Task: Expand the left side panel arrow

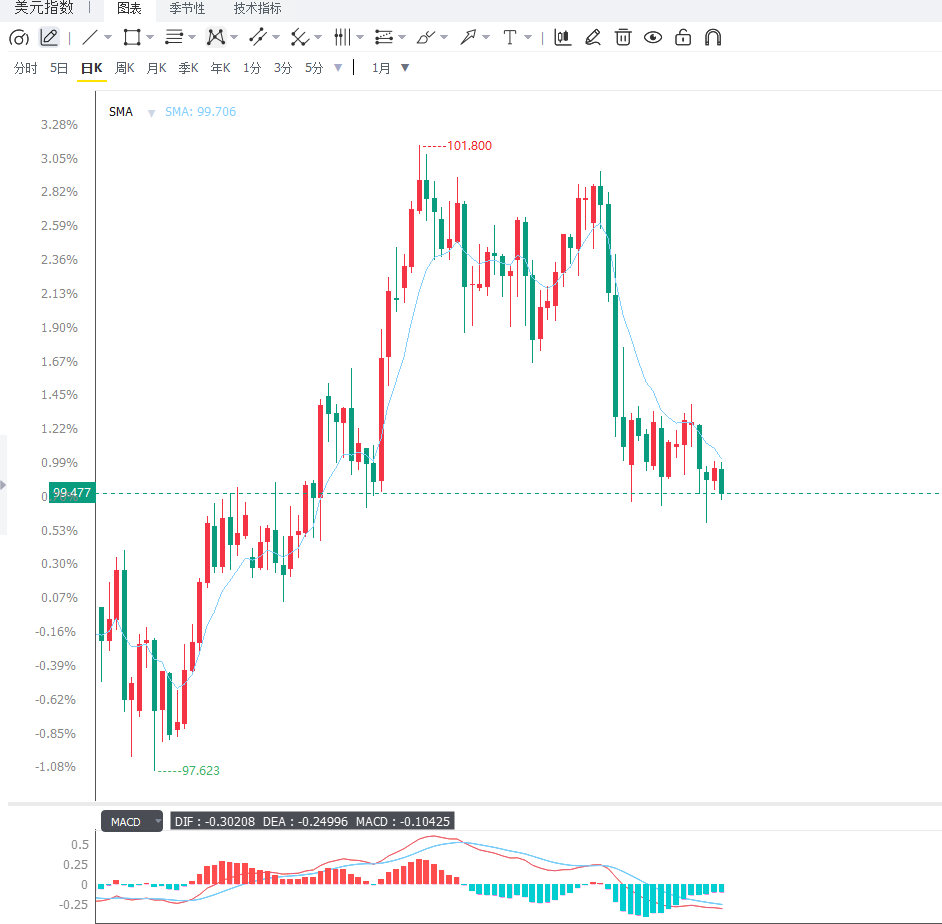Action: [x=3, y=485]
